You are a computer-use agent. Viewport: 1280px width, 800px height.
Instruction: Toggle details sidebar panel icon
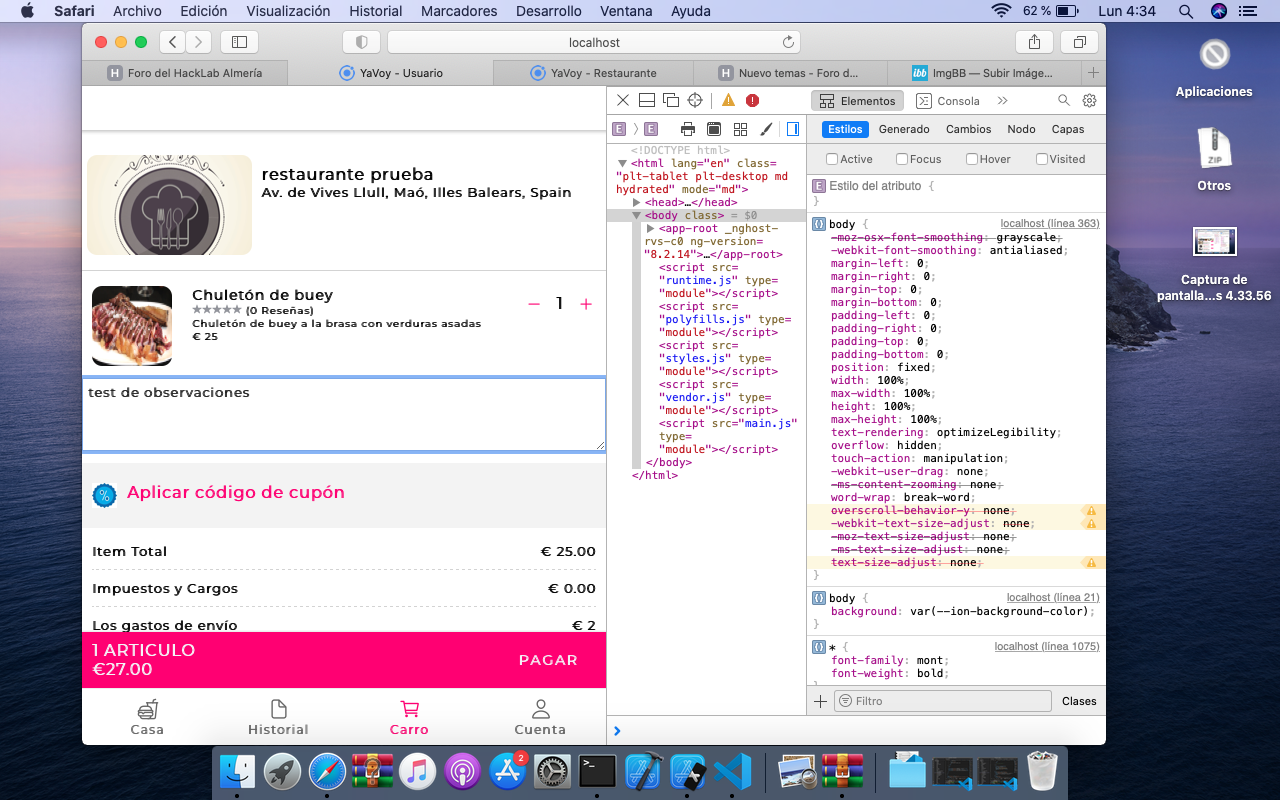(793, 129)
